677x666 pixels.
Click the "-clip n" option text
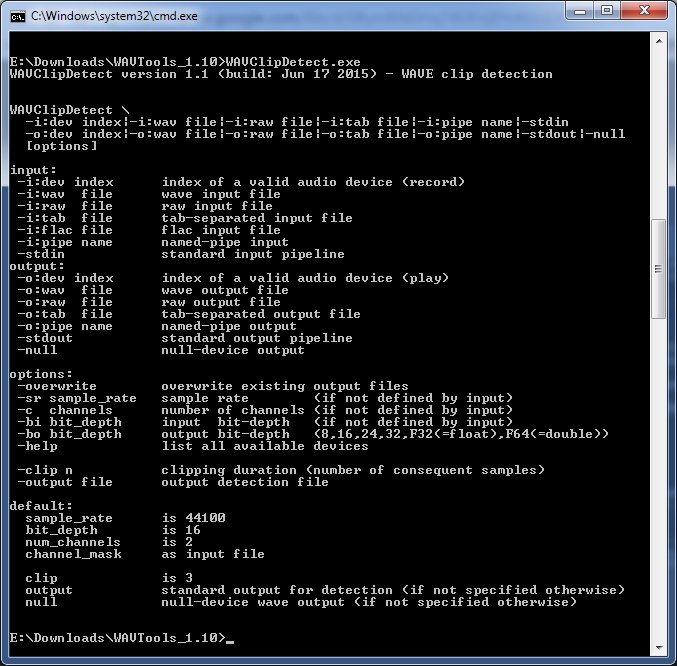(45, 470)
